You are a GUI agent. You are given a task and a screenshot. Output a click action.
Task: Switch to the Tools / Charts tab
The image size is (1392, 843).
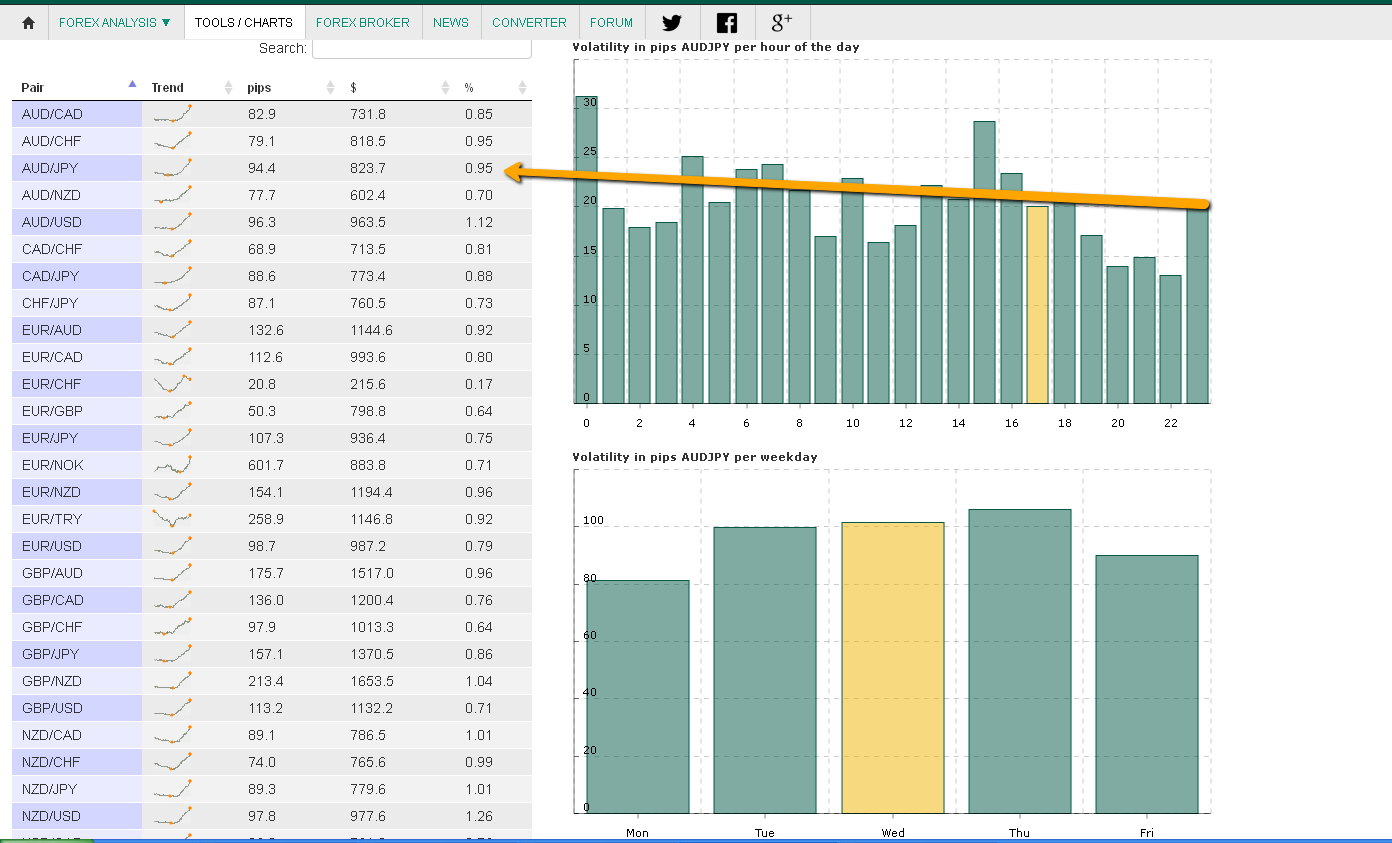[x=244, y=22]
